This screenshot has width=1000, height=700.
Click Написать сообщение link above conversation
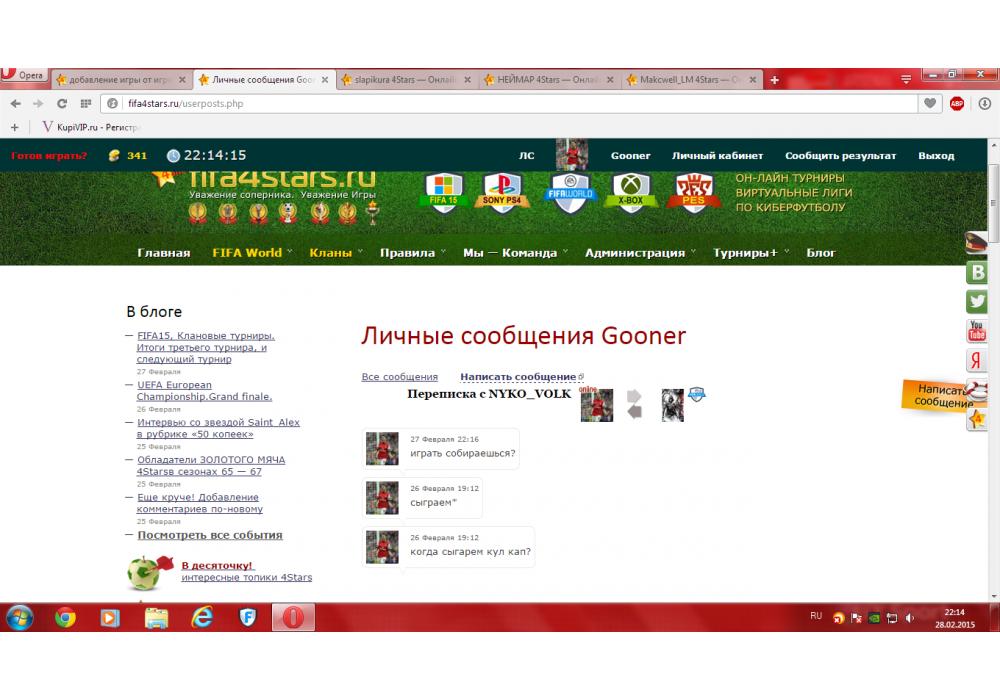[x=518, y=377]
